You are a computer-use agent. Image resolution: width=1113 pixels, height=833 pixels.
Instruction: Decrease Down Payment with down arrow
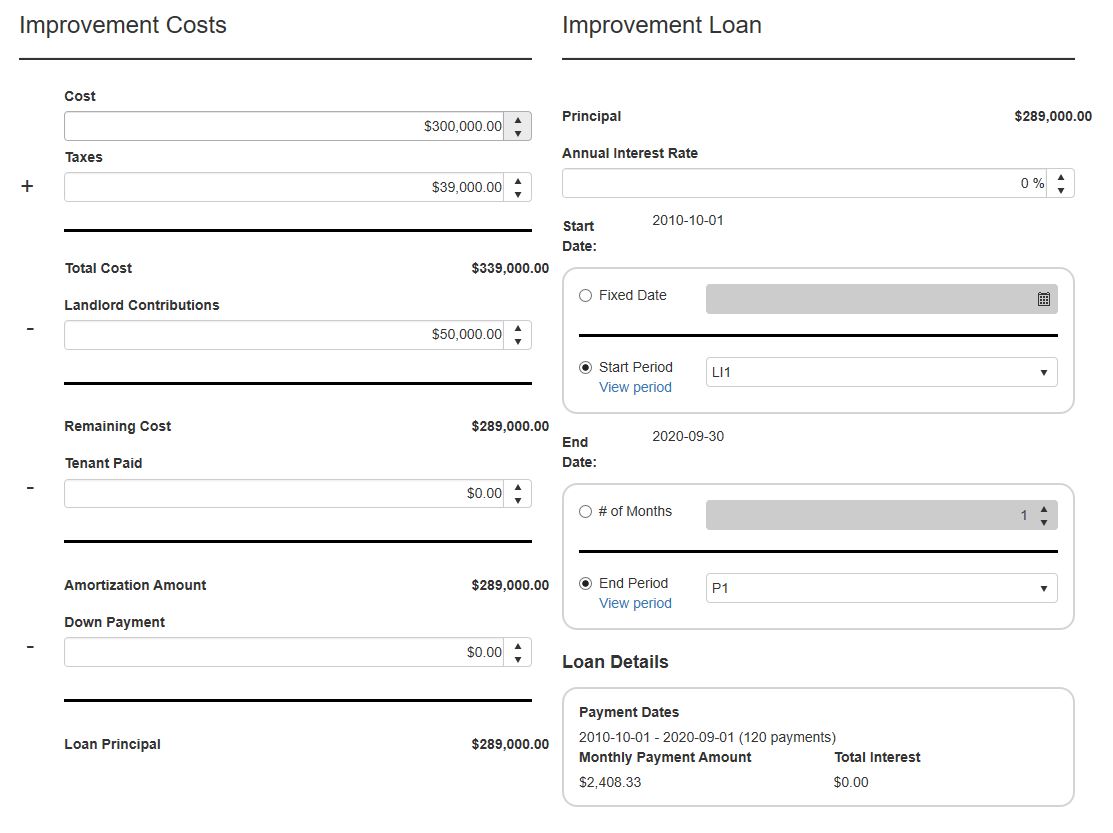tap(518, 659)
